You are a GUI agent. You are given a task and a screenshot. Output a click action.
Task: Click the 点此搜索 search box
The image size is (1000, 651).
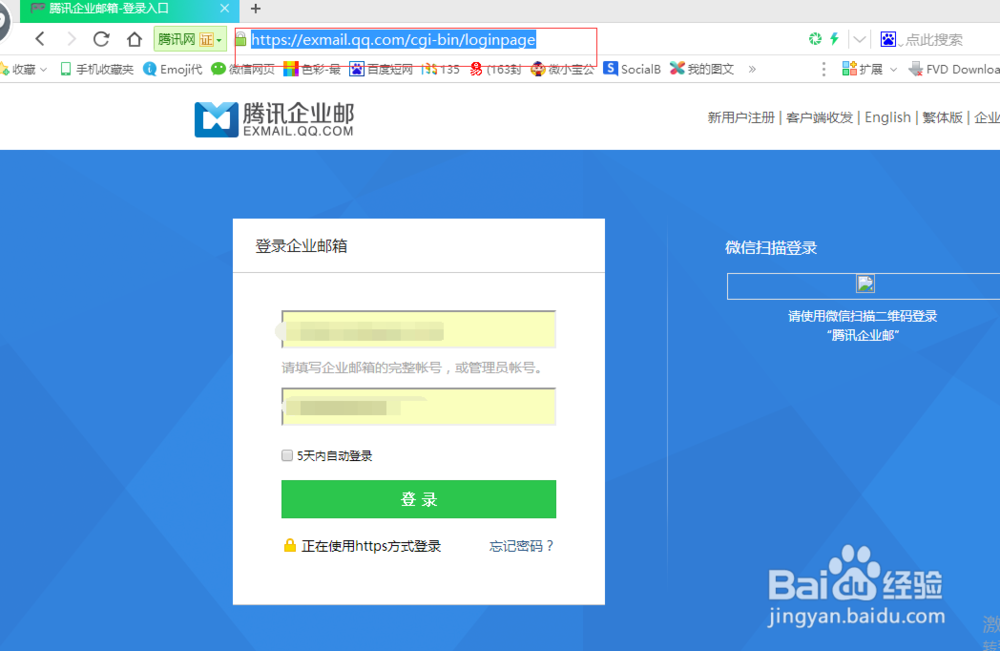[x=934, y=40]
